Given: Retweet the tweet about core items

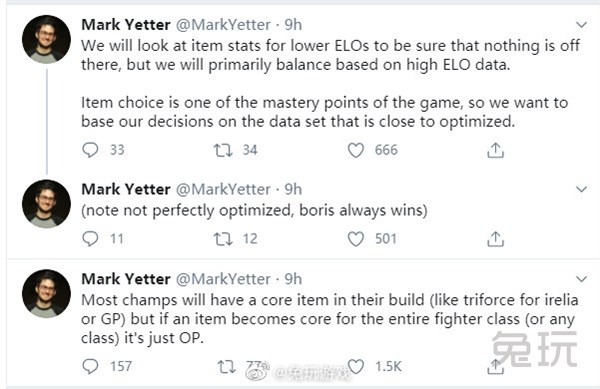Looking at the screenshot, I should (227, 366).
